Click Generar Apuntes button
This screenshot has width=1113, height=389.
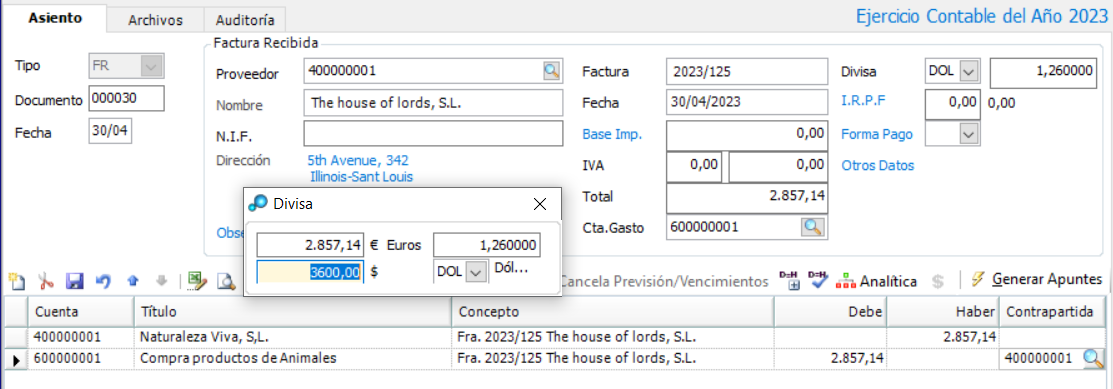[x=1037, y=279]
